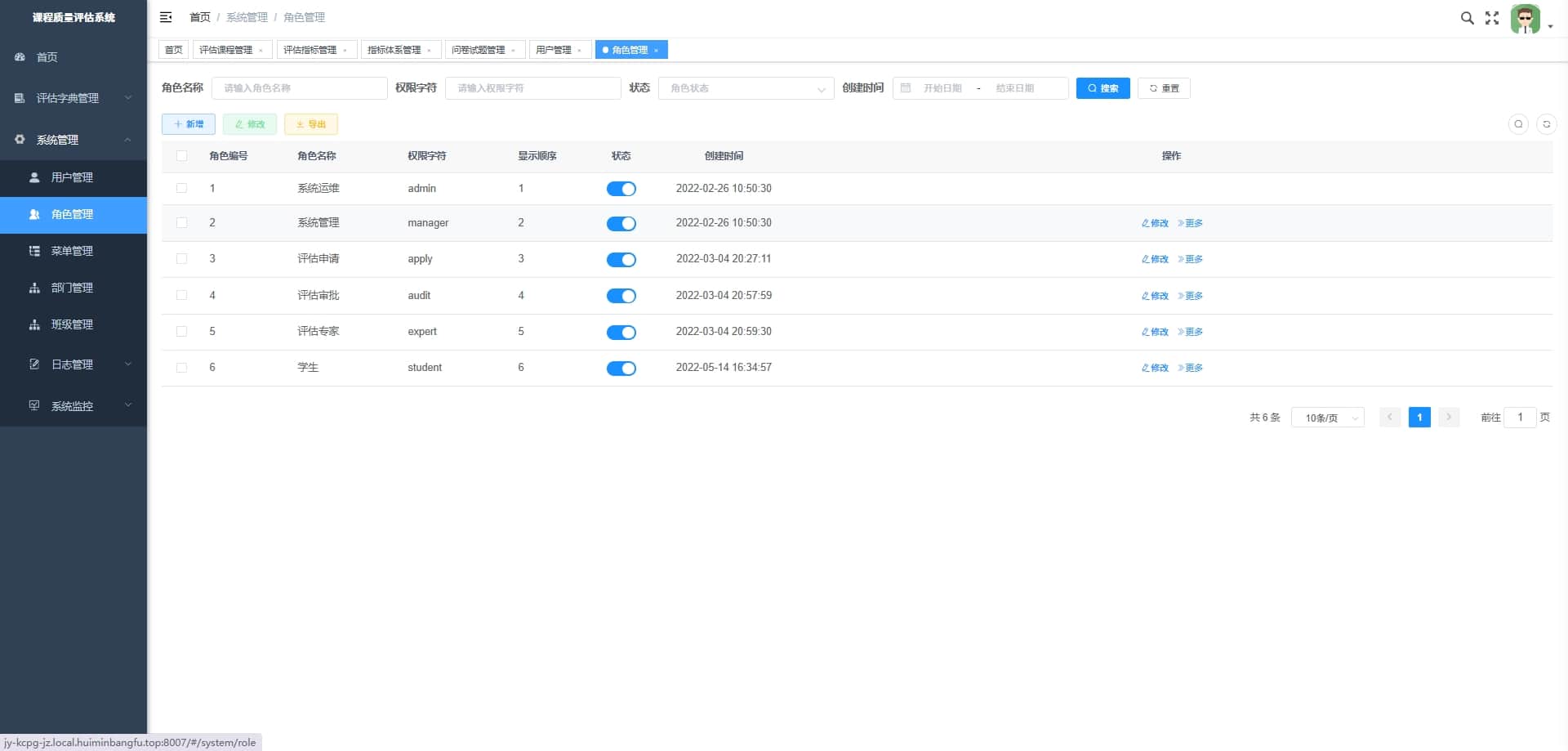The image size is (1568, 751).
Task: Click the 部门管理 tree icon
Action: [x=34, y=288]
